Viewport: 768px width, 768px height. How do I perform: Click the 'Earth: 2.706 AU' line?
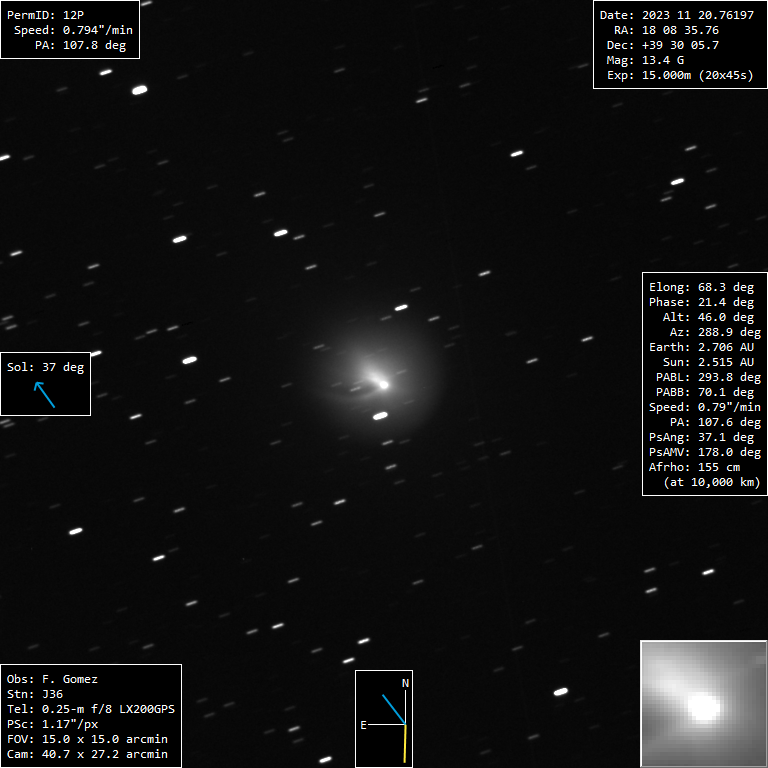tap(701, 347)
